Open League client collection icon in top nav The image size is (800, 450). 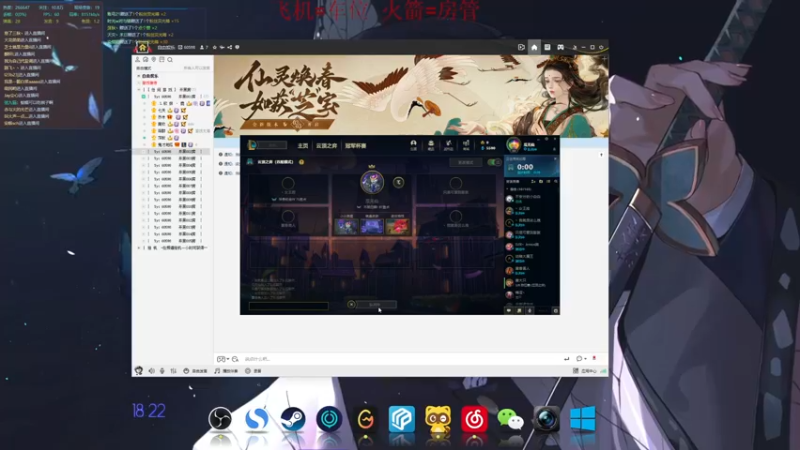(431, 145)
